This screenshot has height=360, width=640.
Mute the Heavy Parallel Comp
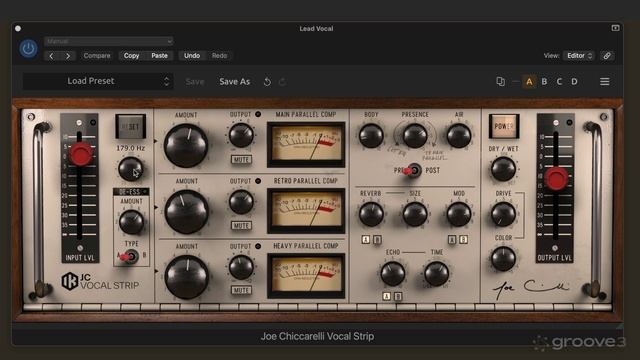[241, 290]
